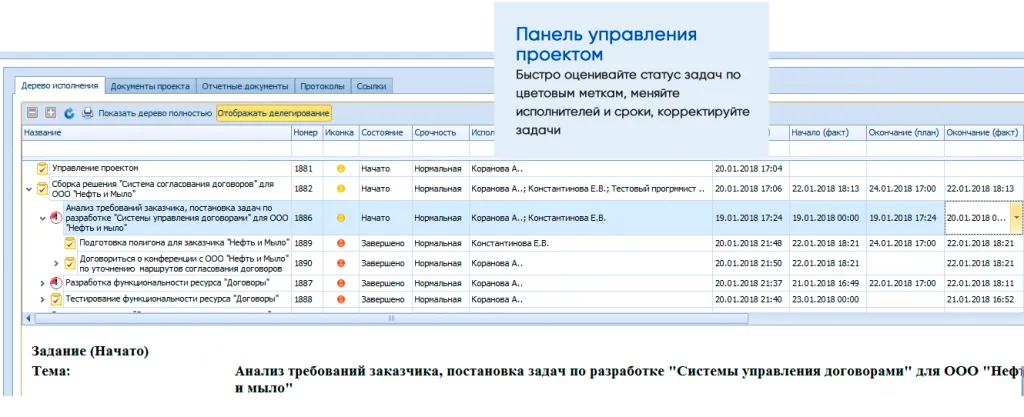Sort by the "Срочность" column header
The width and height of the screenshot is (1024, 417).
(x=440, y=132)
